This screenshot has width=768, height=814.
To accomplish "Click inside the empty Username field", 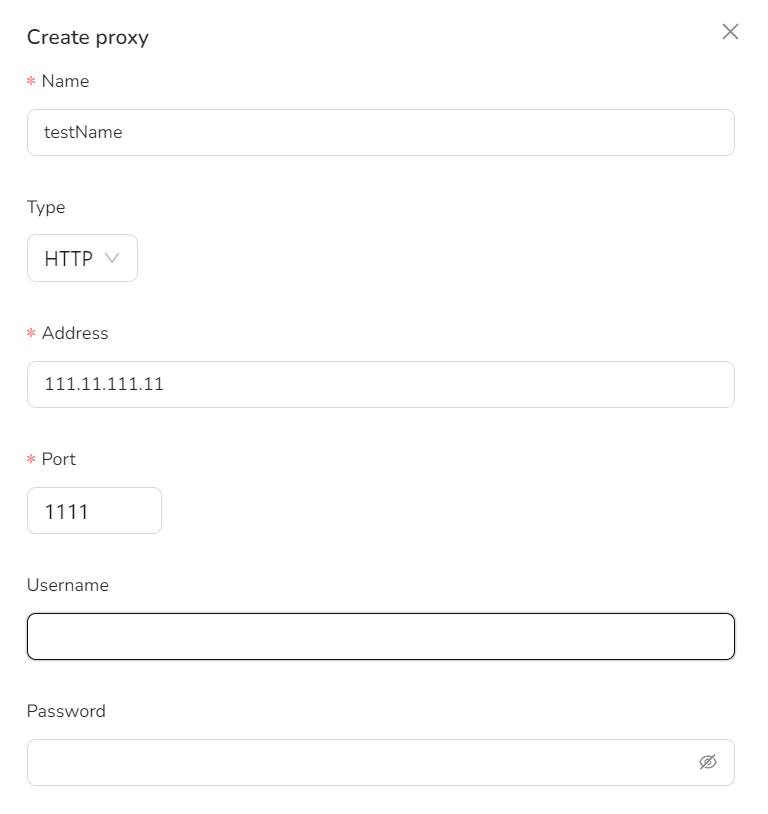I will pyautogui.click(x=381, y=636).
